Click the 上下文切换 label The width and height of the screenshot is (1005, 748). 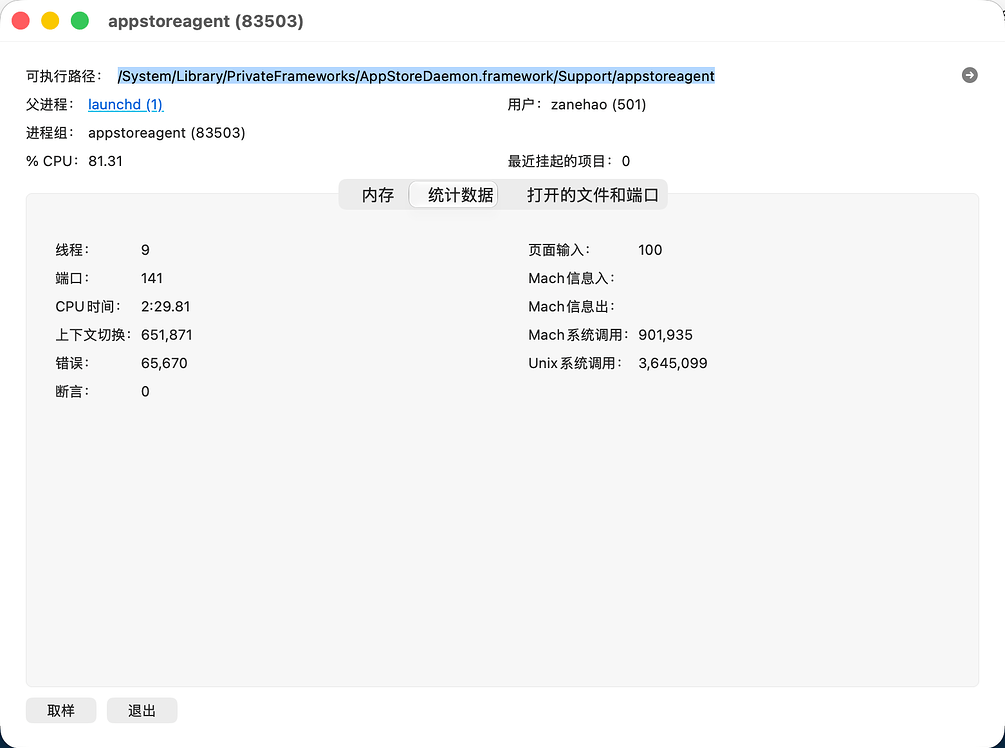tap(93, 335)
